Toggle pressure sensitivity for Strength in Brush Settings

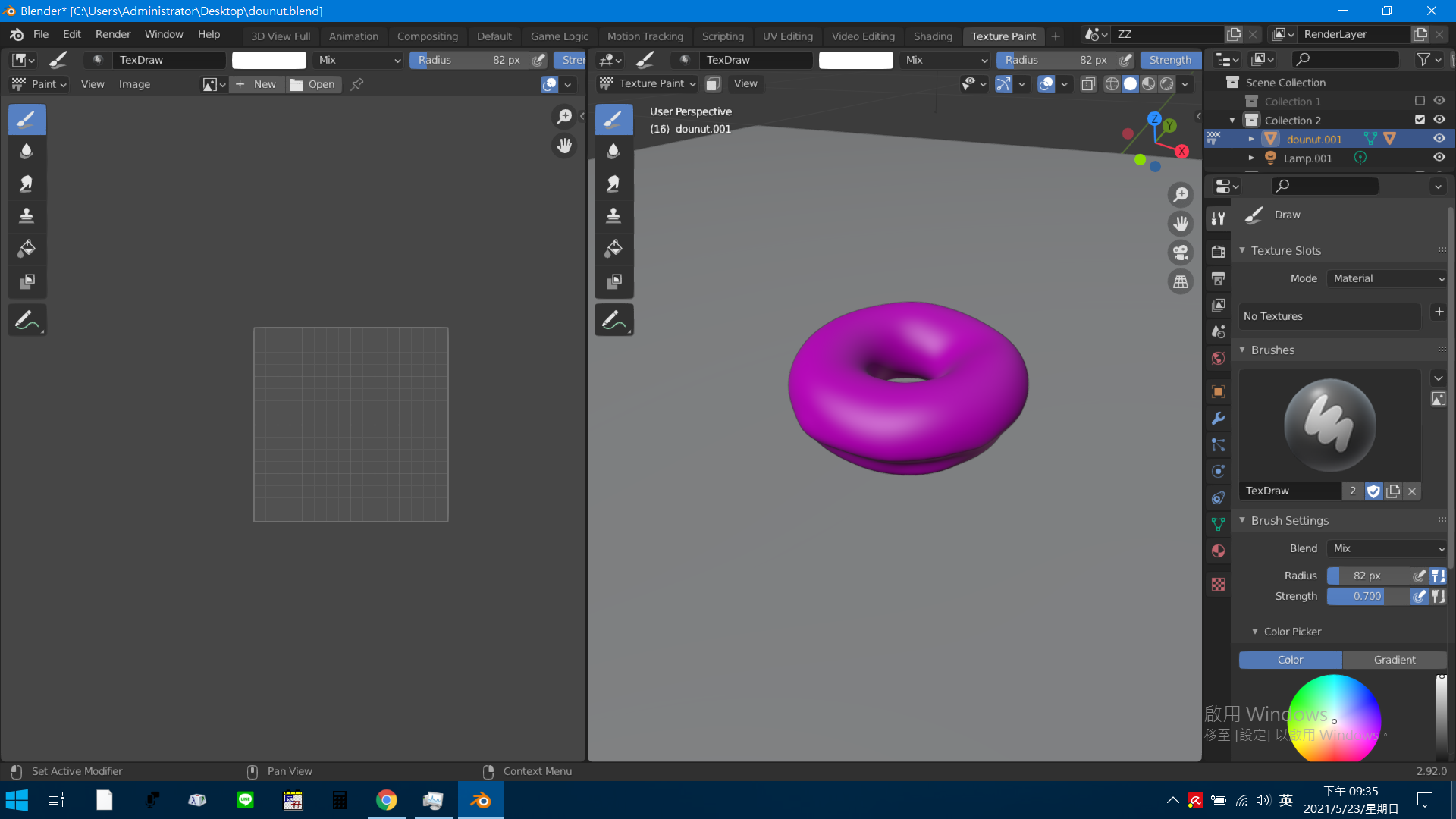(x=1419, y=596)
